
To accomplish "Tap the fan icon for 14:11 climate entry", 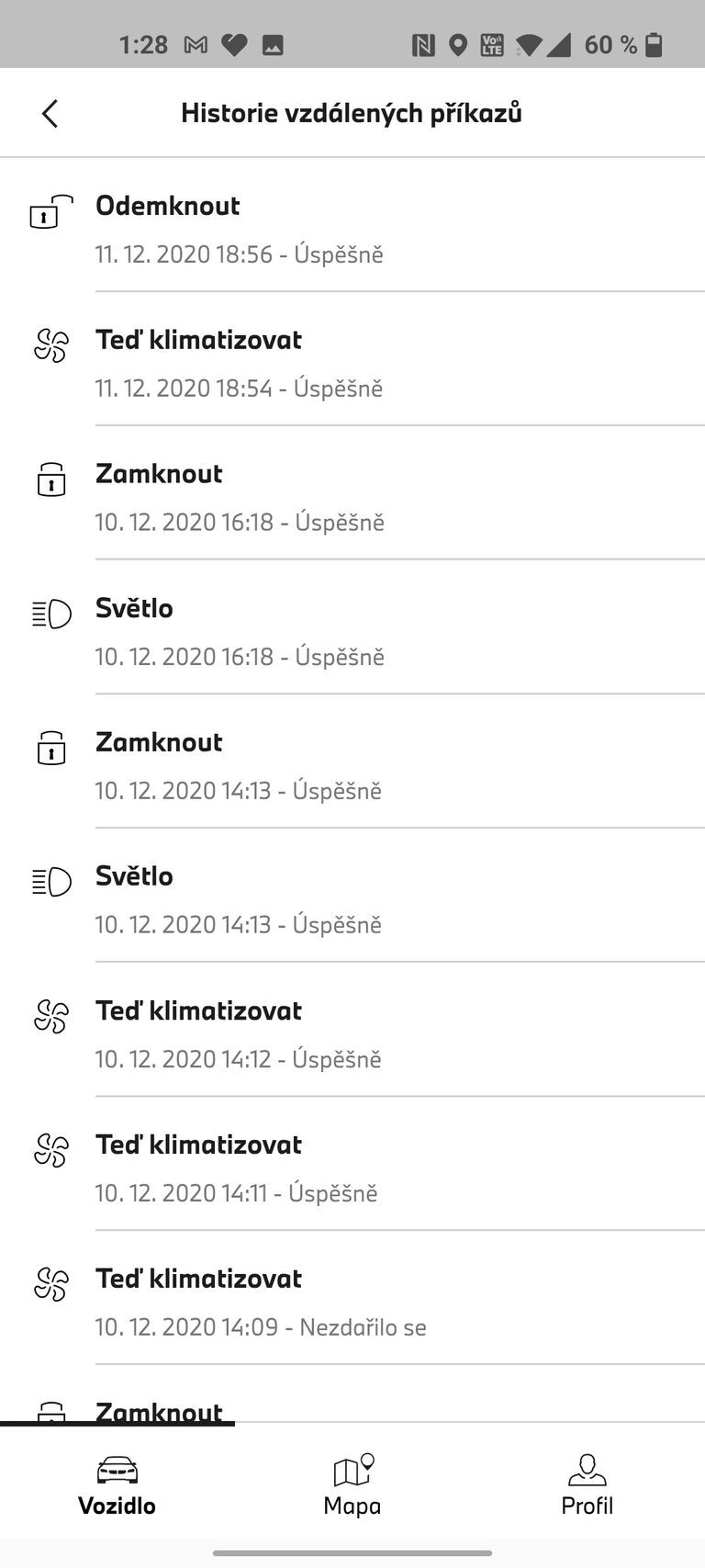I will (x=51, y=1151).
